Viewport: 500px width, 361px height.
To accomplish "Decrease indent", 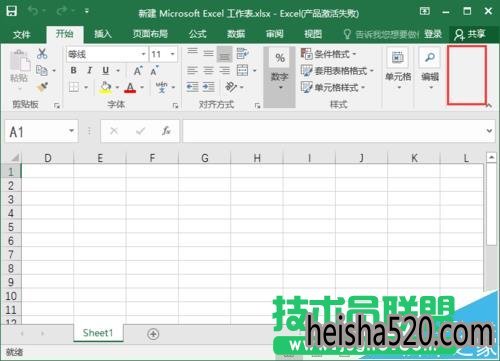I will pos(192,87).
